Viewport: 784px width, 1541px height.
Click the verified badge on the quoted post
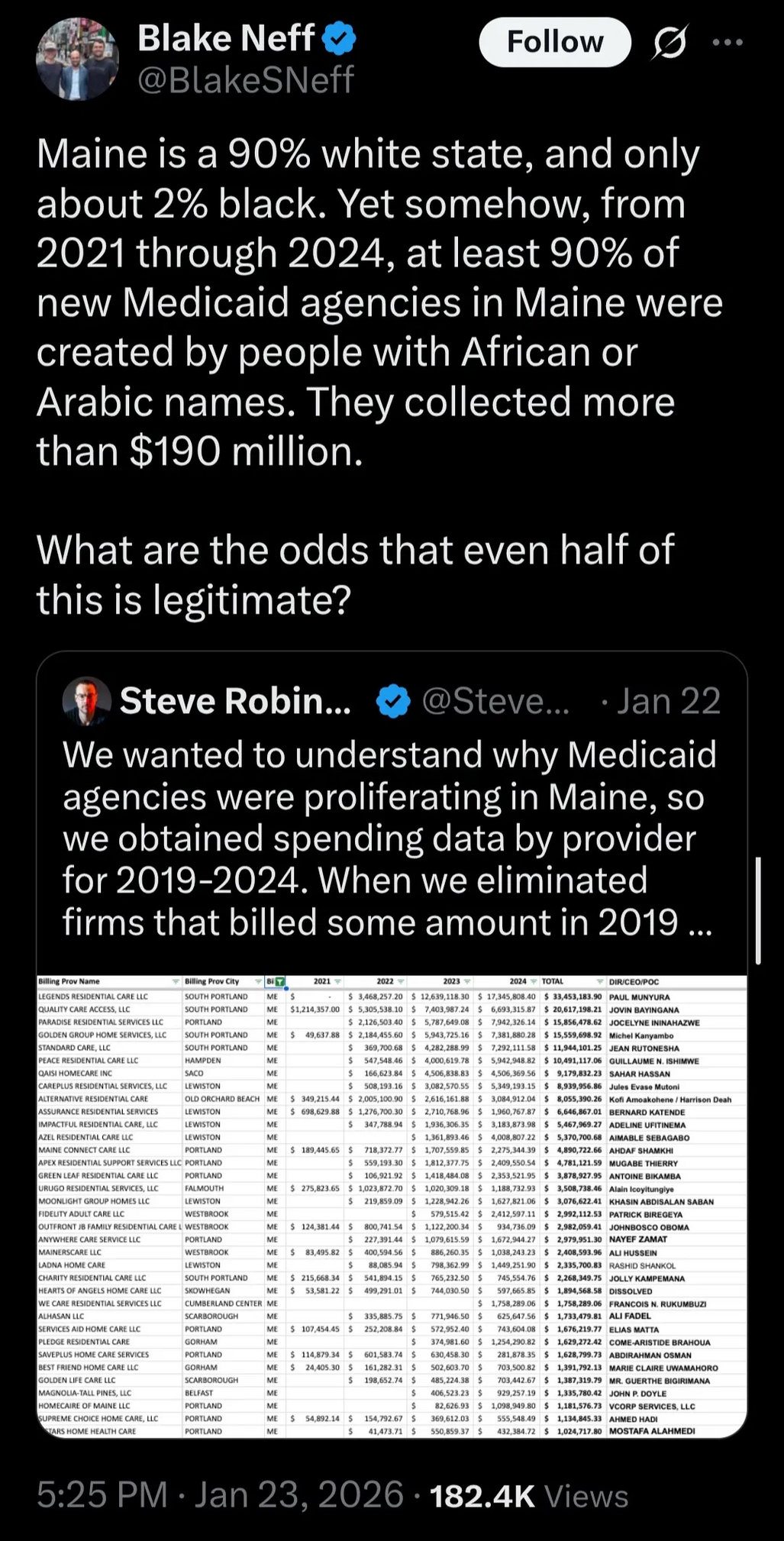pyautogui.click(x=393, y=702)
